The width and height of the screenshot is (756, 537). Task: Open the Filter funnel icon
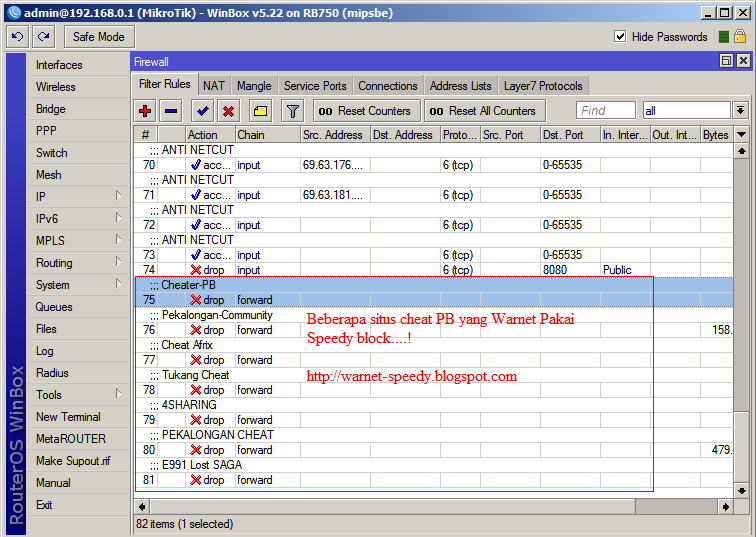[x=292, y=111]
